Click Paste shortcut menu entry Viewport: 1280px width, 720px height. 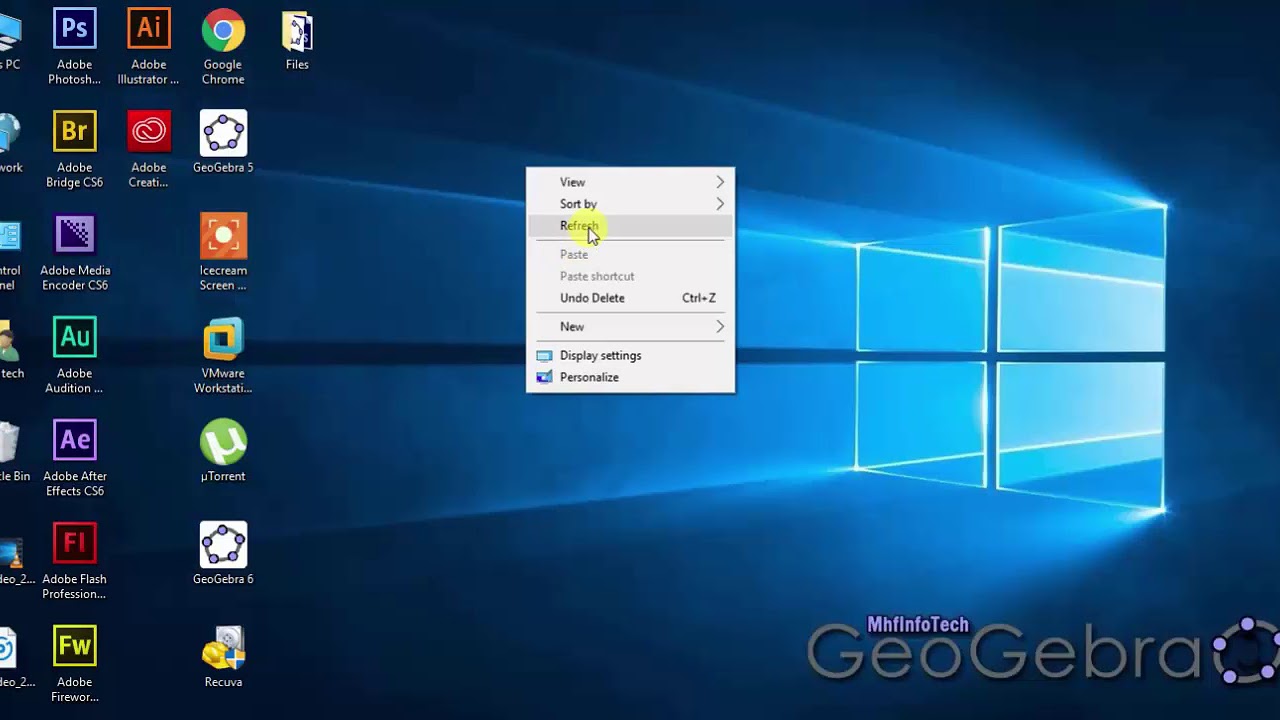point(630,276)
